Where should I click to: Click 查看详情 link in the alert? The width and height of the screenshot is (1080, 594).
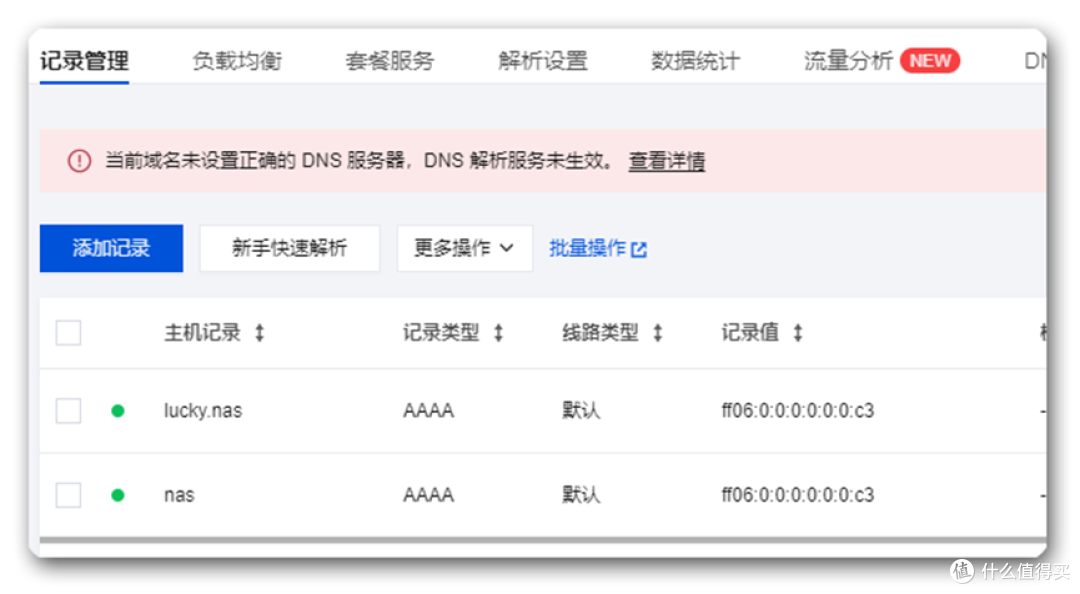[667, 161]
